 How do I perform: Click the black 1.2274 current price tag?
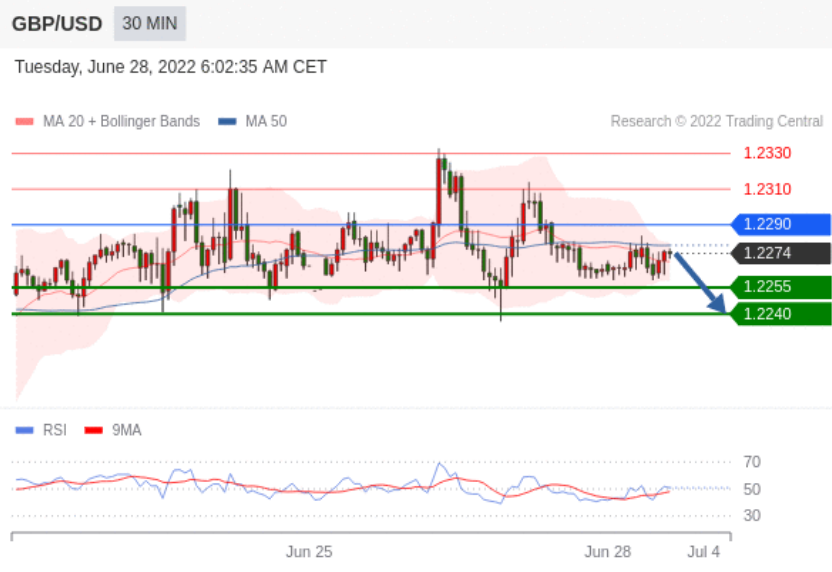[781, 253]
